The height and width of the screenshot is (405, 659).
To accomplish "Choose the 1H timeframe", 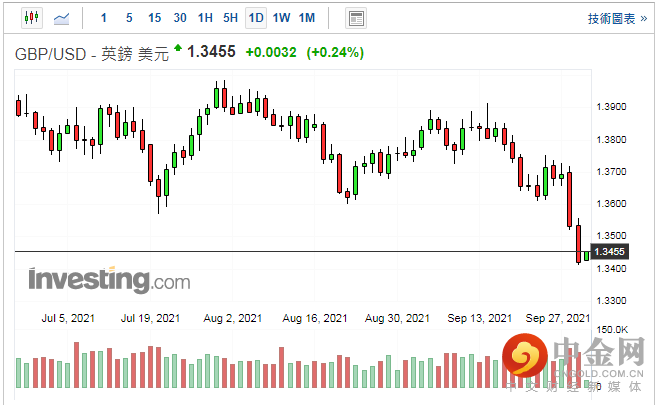I will 205,18.
